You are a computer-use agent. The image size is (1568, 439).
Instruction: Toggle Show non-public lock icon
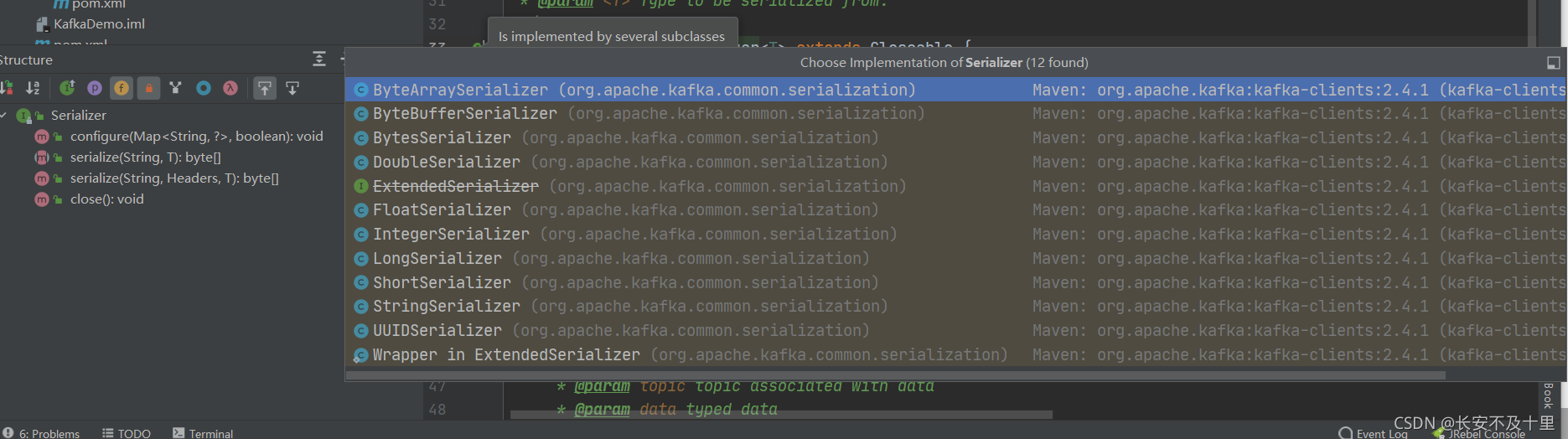(148, 88)
